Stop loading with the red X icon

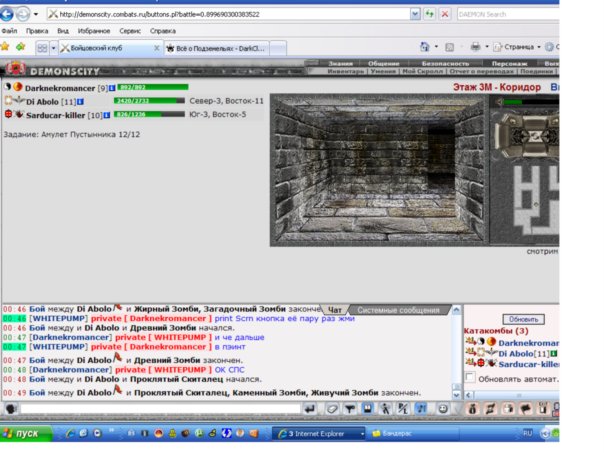point(445,14)
